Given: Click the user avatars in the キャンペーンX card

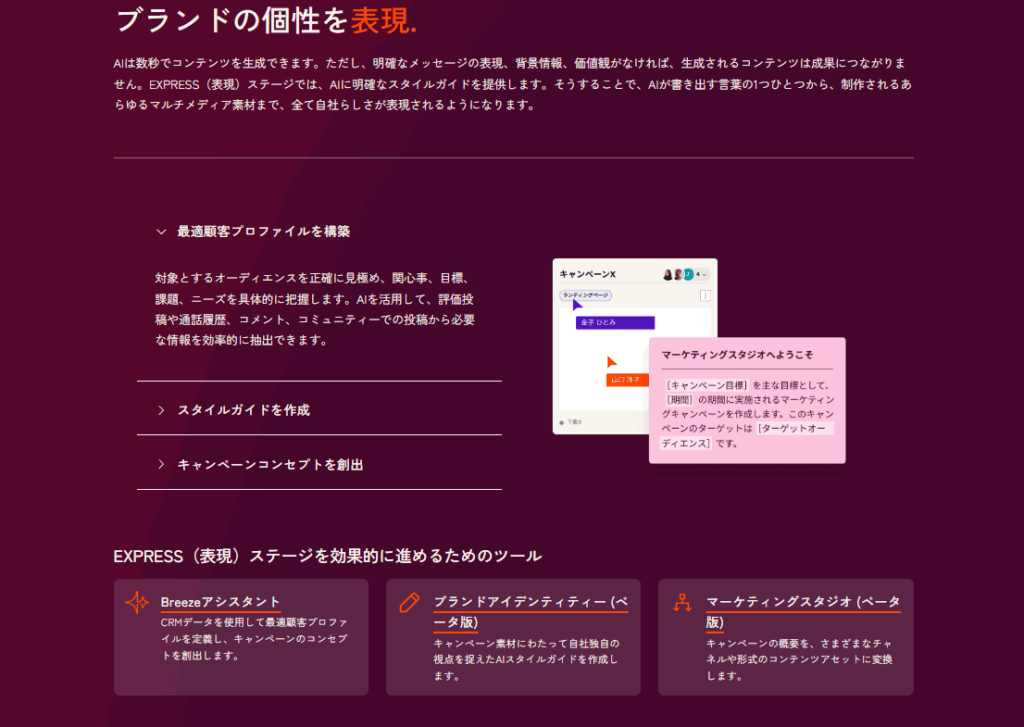Looking at the screenshot, I should pos(677,274).
